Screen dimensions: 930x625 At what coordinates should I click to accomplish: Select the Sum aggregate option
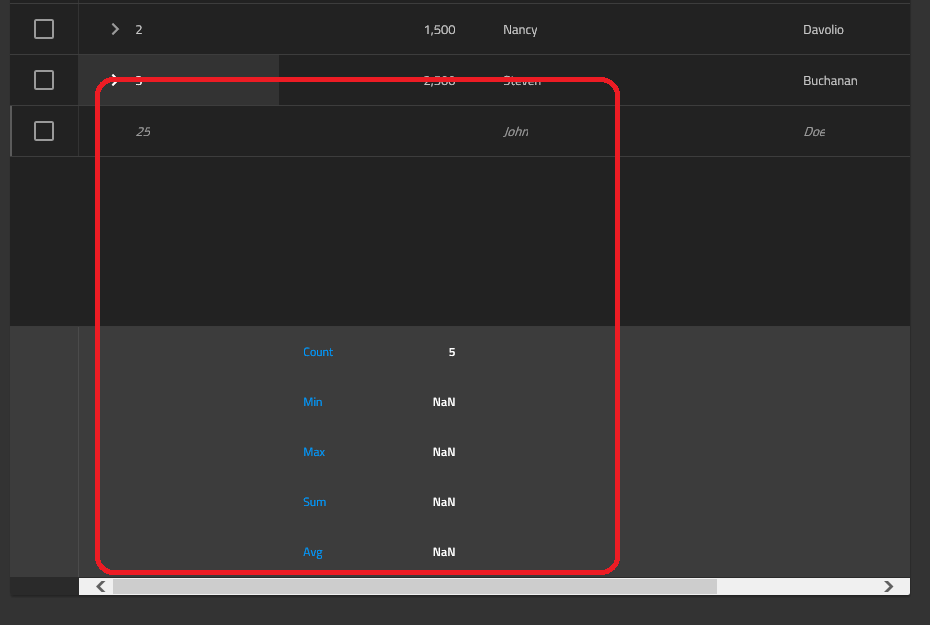coord(314,501)
